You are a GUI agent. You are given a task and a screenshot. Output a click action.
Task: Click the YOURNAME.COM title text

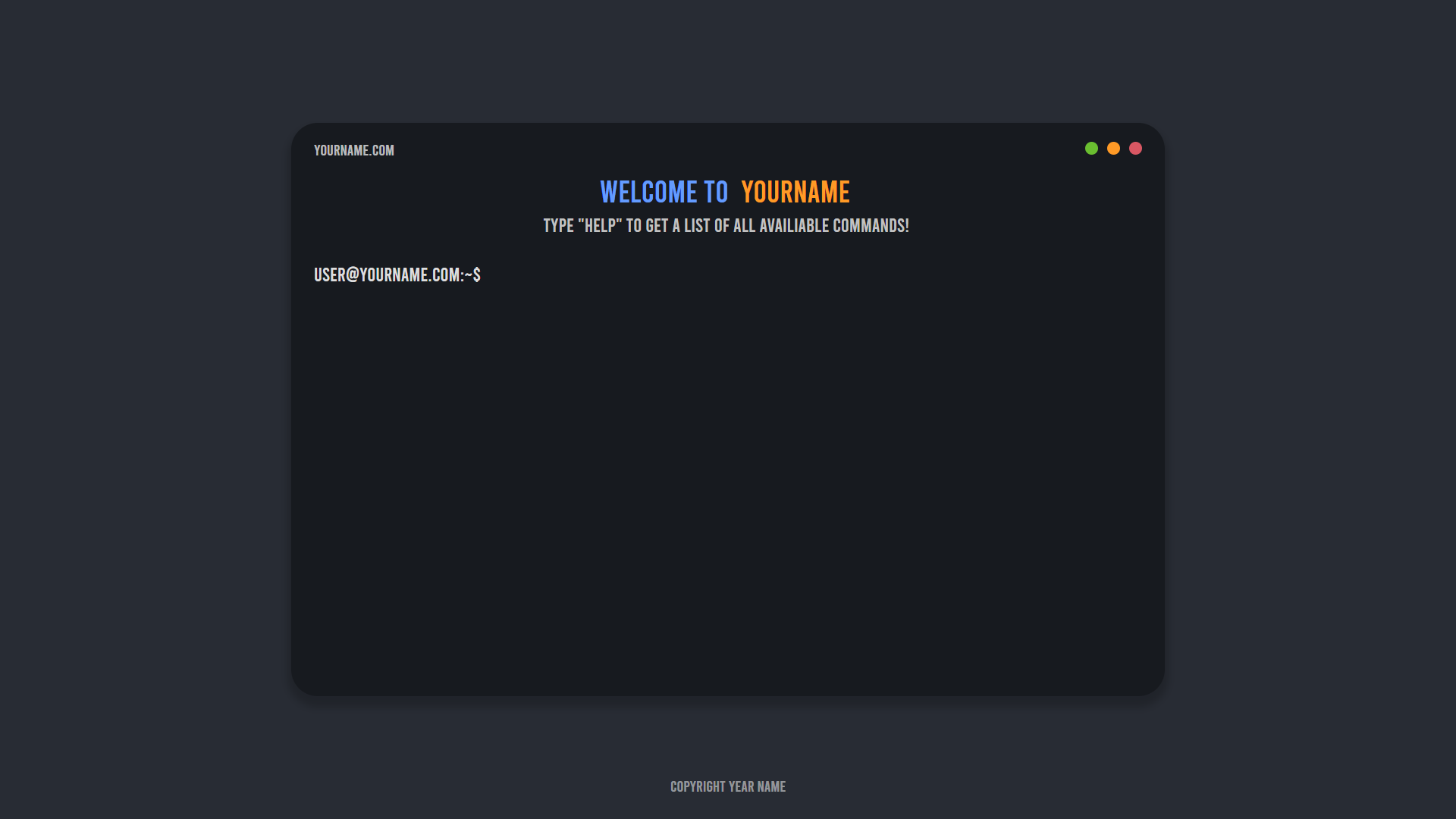[354, 150]
